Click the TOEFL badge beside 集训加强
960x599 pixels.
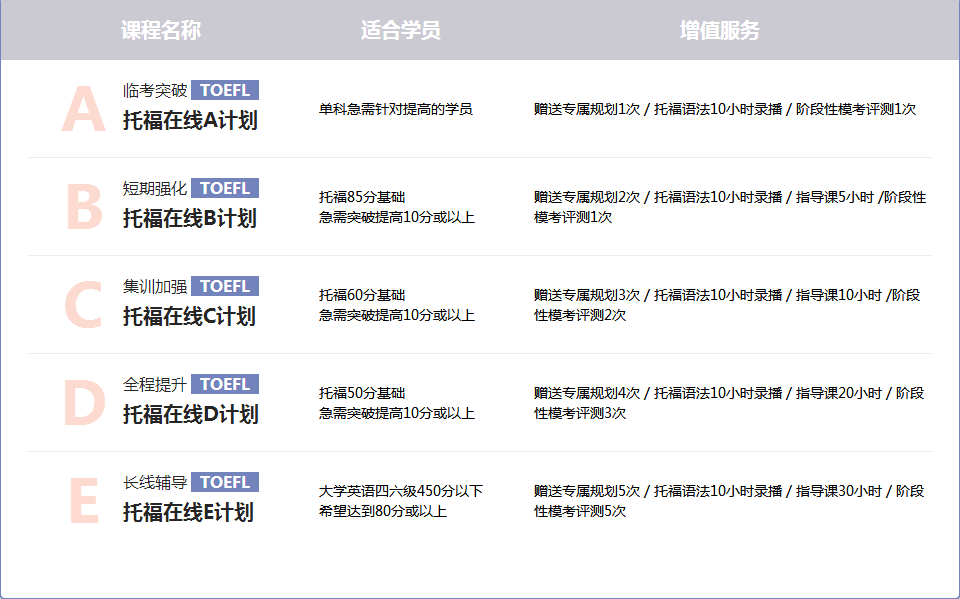point(225,286)
